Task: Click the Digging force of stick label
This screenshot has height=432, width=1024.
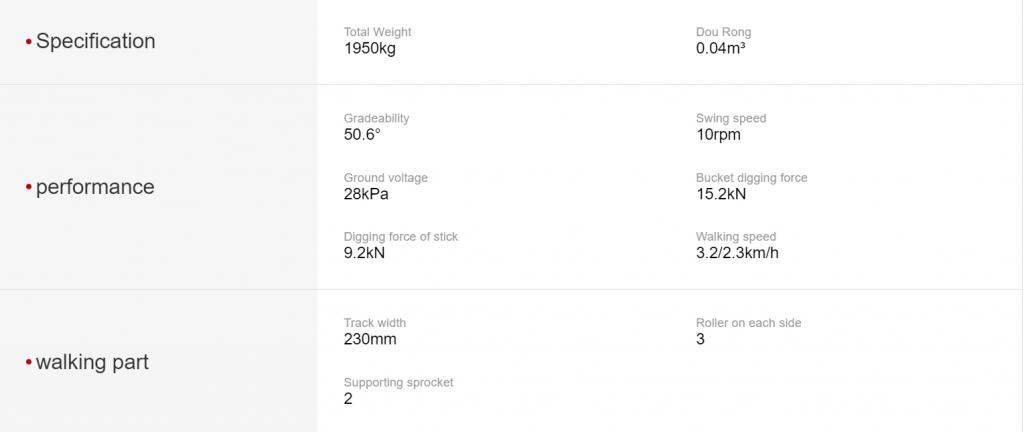Action: [x=401, y=237]
